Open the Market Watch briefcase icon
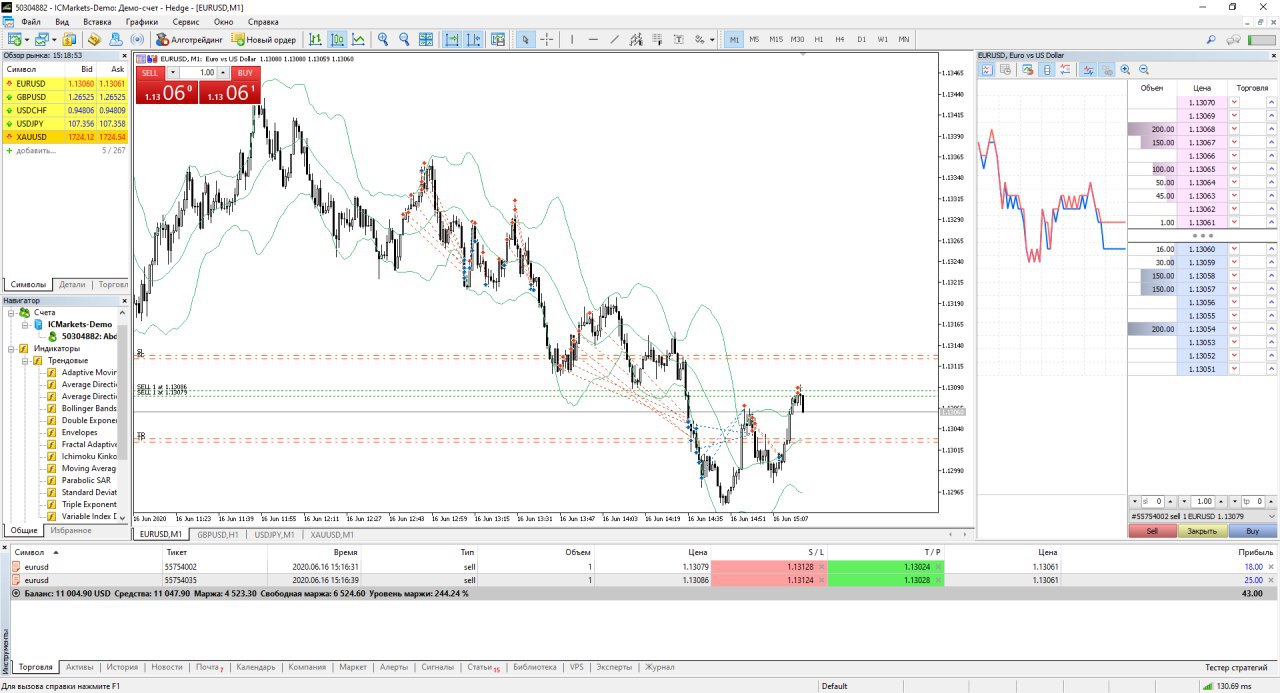 point(68,40)
